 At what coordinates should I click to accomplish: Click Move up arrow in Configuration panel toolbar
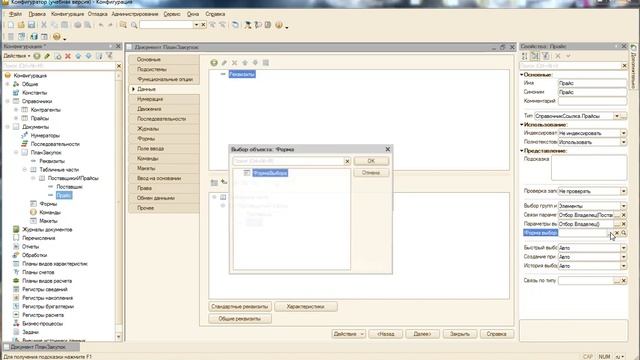pyautogui.click(x=78, y=56)
